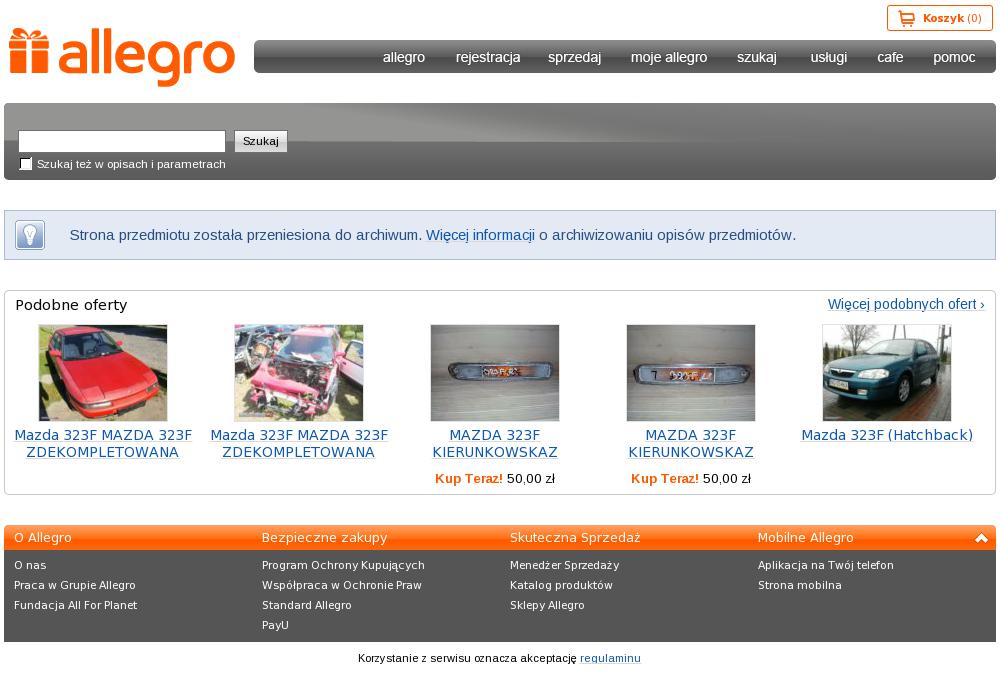The width and height of the screenshot is (1000, 678).
Task: Click the allegro gift logo
Action: tap(122, 56)
